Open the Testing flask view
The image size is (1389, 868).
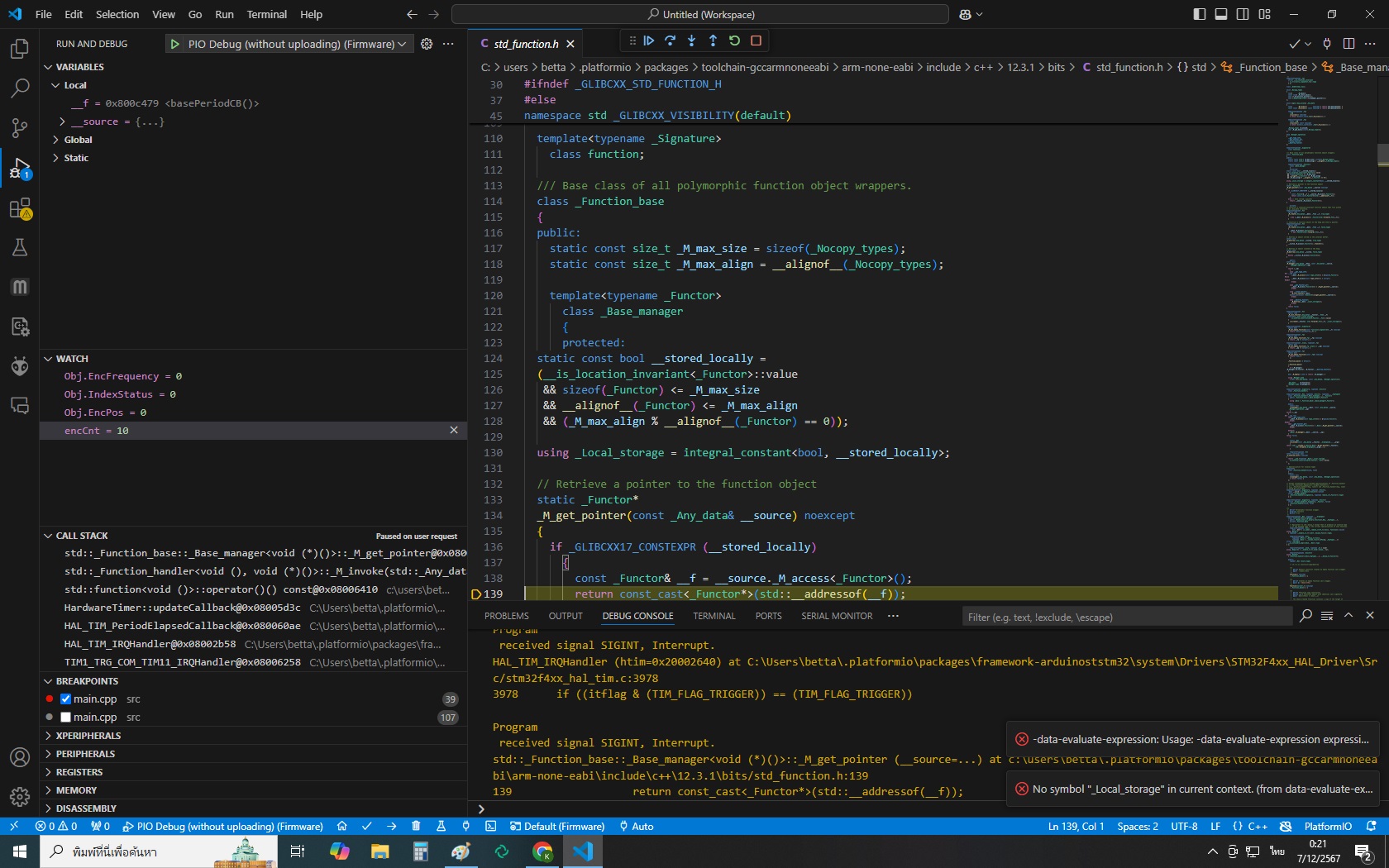pos(20,247)
